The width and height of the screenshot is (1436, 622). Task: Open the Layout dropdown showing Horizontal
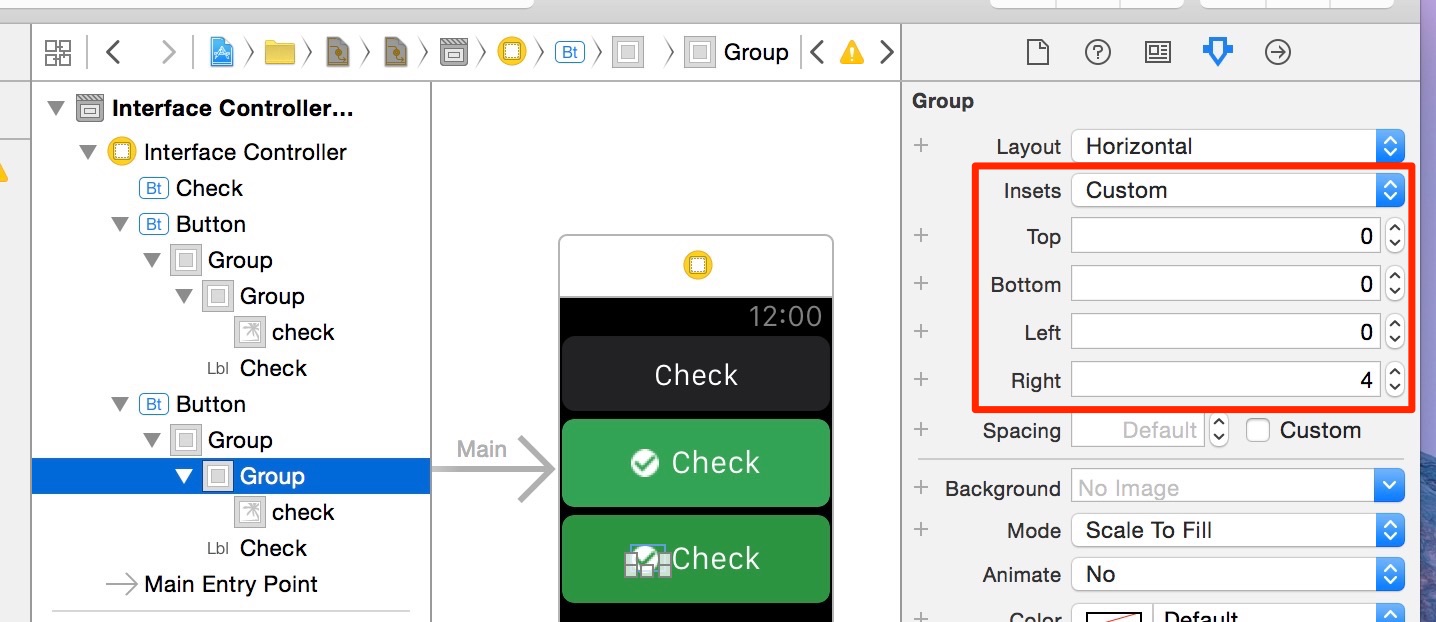point(1238,146)
